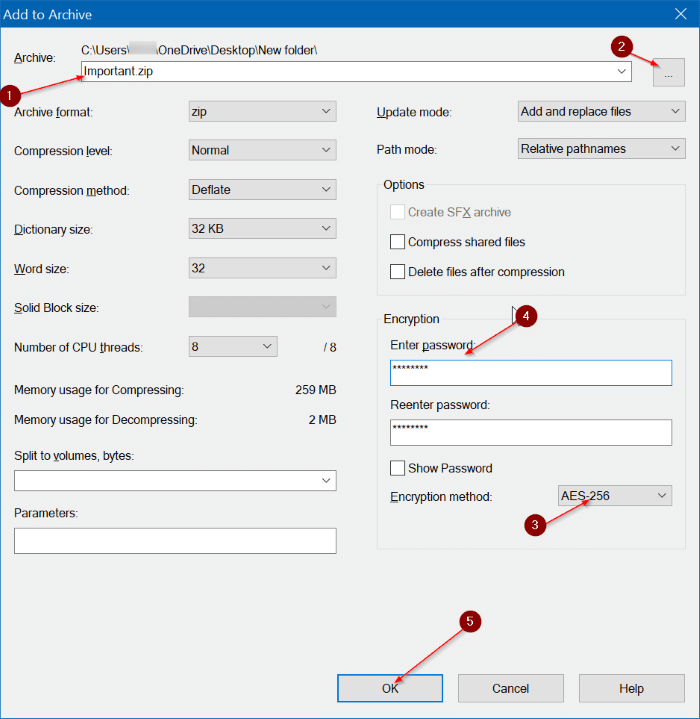Open the Split to volumes dropdown
The image size is (700, 719).
(x=175, y=481)
